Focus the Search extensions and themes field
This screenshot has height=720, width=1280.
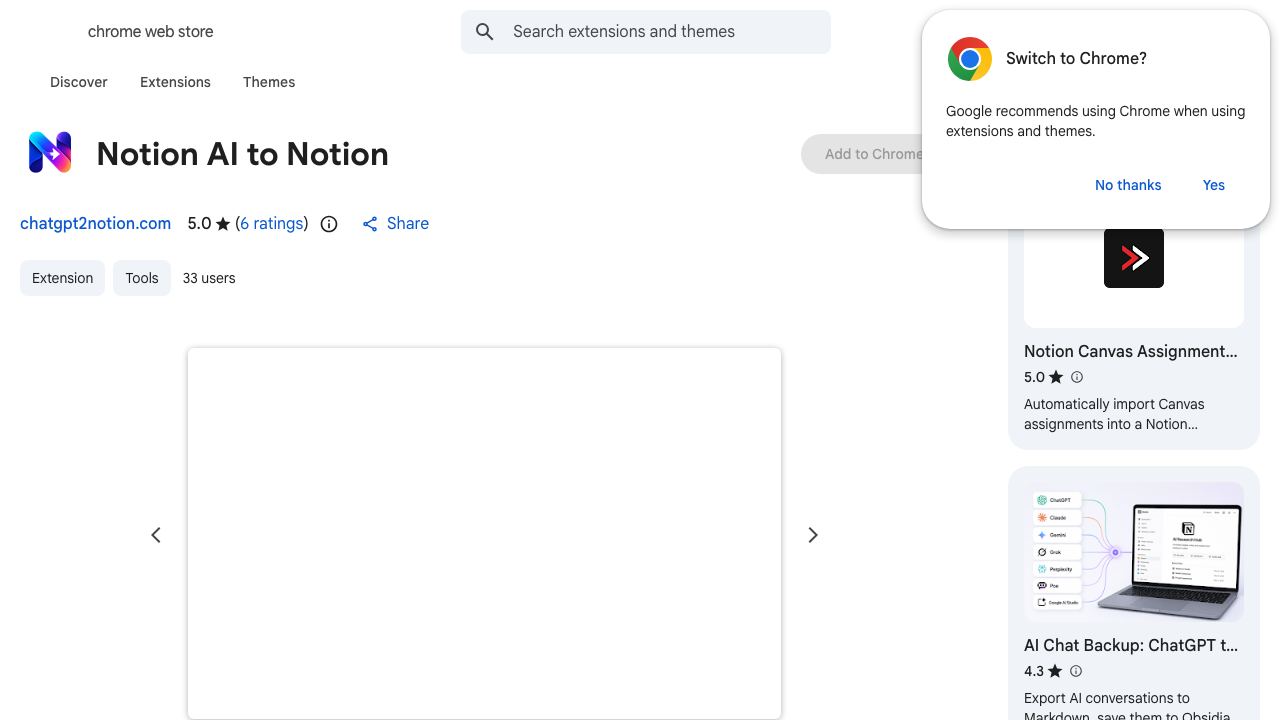pyautogui.click(x=646, y=32)
